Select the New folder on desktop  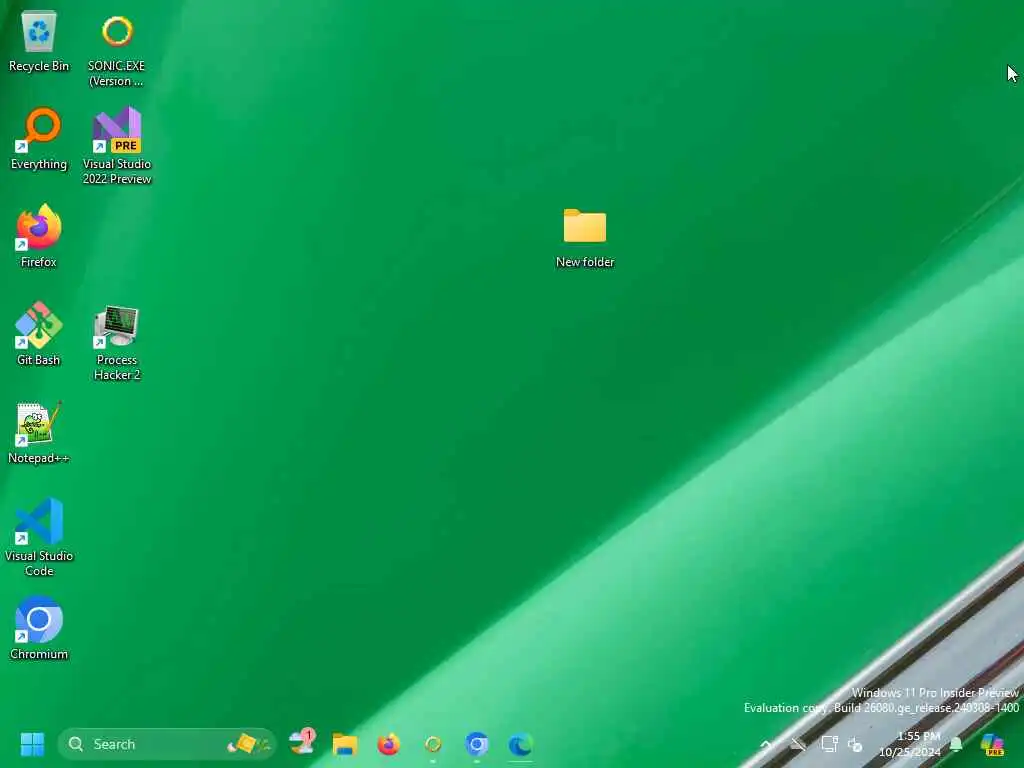coord(584,238)
